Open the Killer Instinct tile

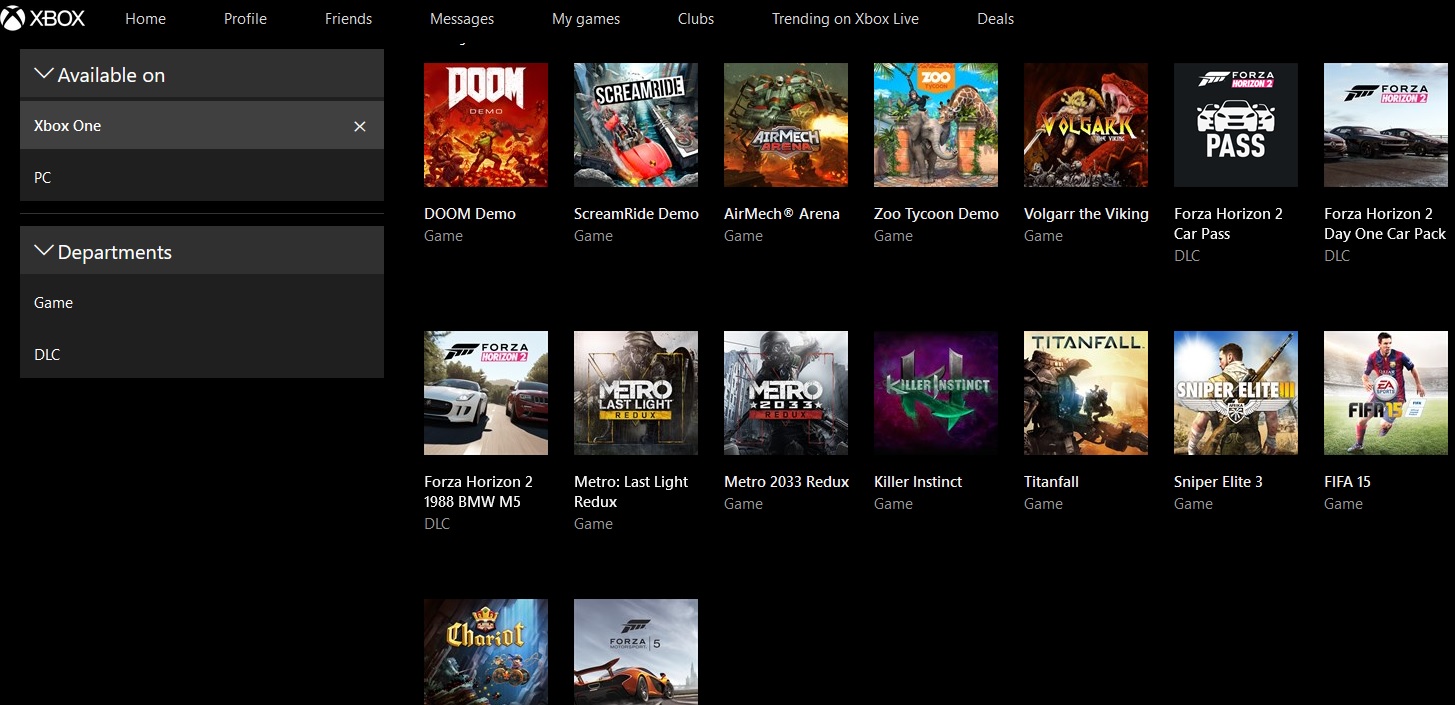pyautogui.click(x=935, y=392)
